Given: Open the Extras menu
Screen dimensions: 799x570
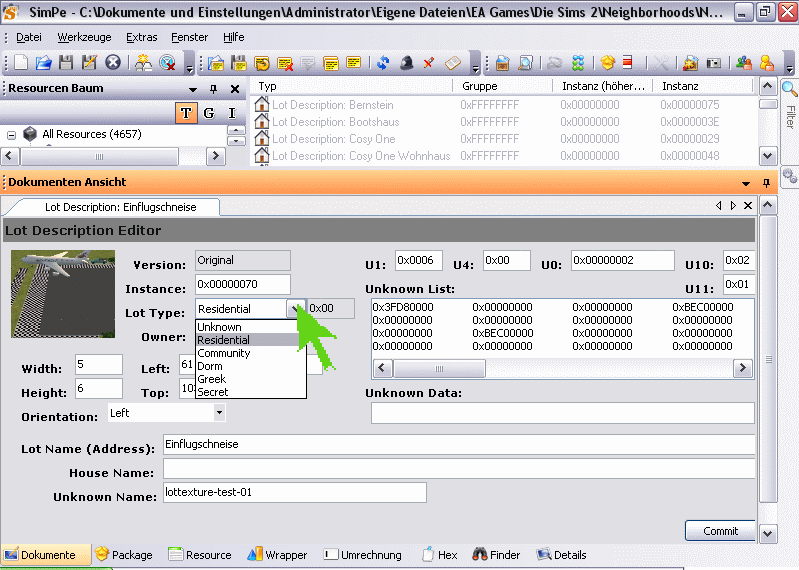Looking at the screenshot, I should pyautogui.click(x=142, y=37).
